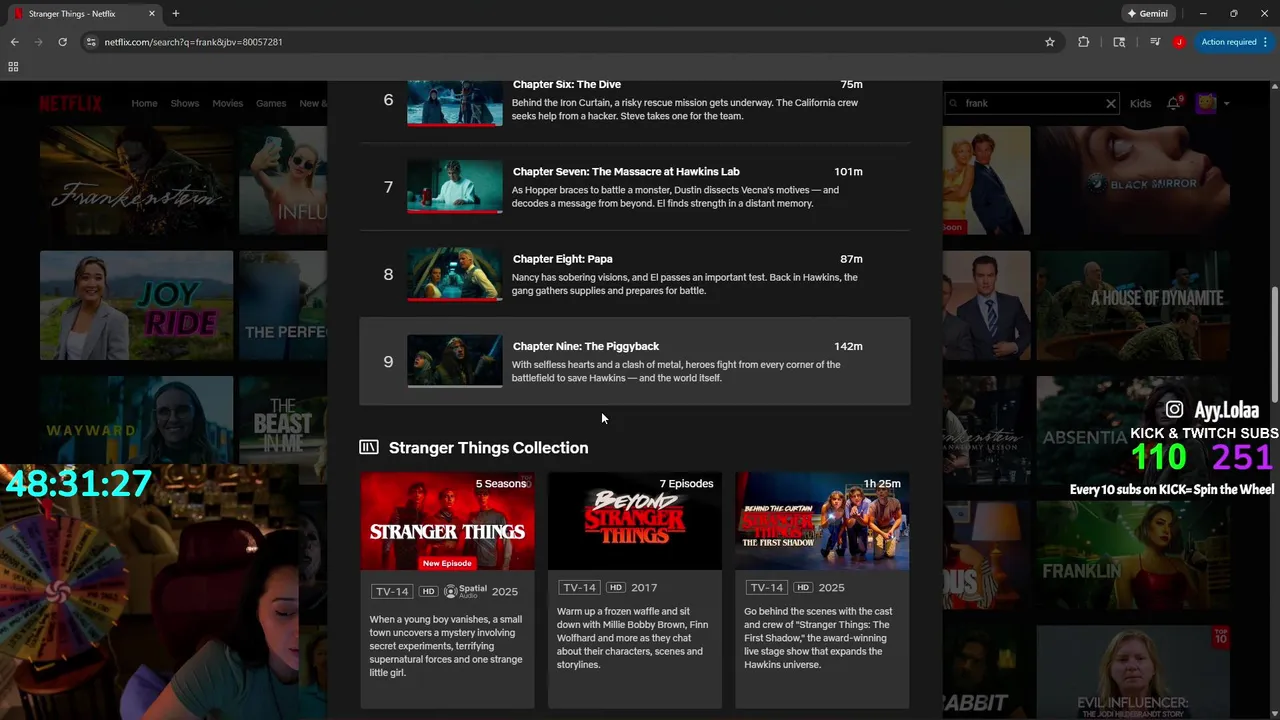Open the Chrome apps grid icon
The image size is (1280, 720).
tap(13, 67)
